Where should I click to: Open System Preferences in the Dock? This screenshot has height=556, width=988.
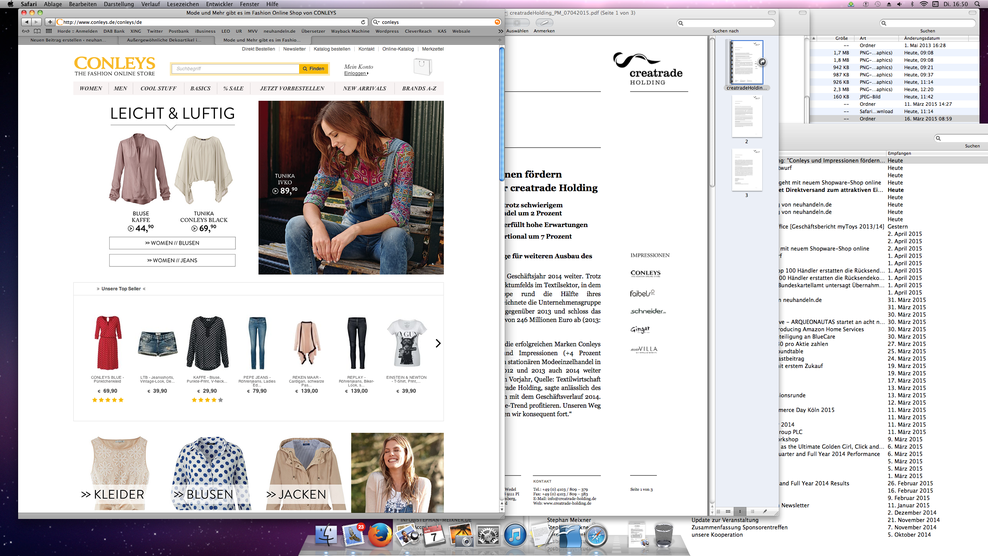[488, 536]
